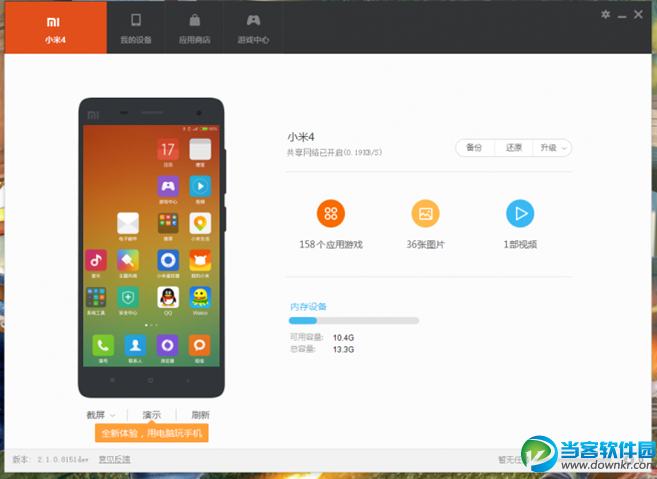Tap the phone's back navigation button
The image size is (657, 479).
(x=188, y=381)
